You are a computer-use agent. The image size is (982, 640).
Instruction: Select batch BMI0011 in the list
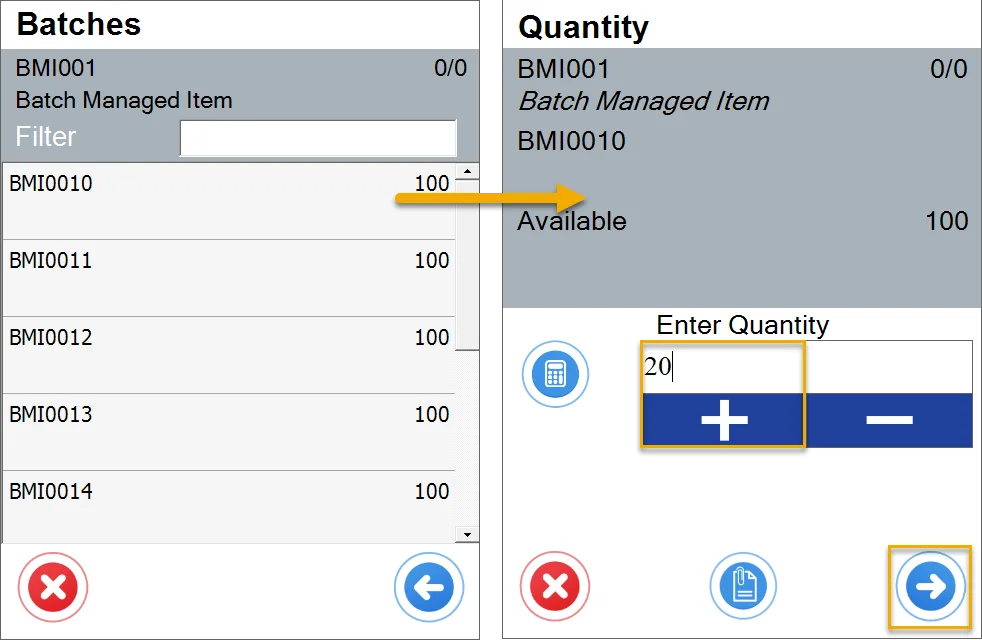pos(229,278)
